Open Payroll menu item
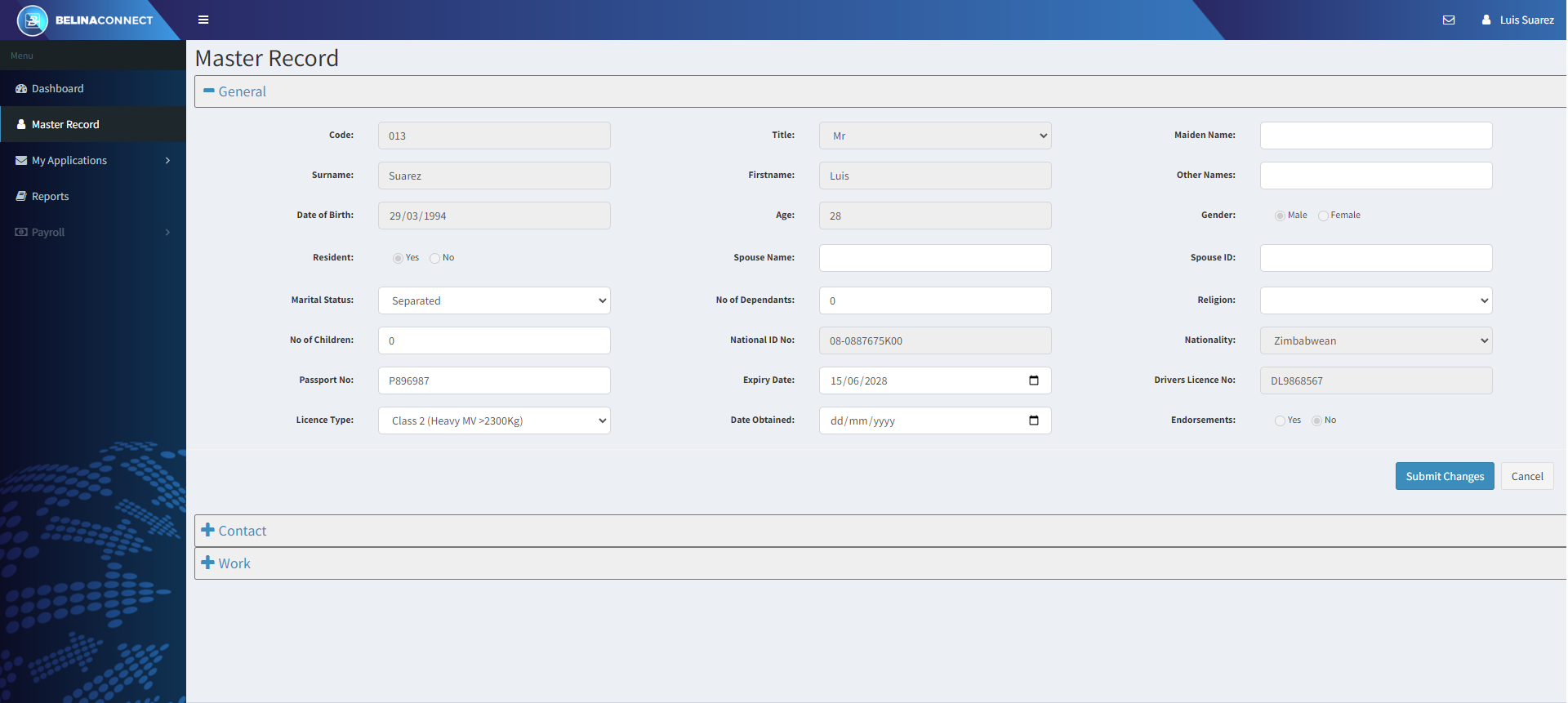Screen dimensions: 1568x703 [93, 232]
